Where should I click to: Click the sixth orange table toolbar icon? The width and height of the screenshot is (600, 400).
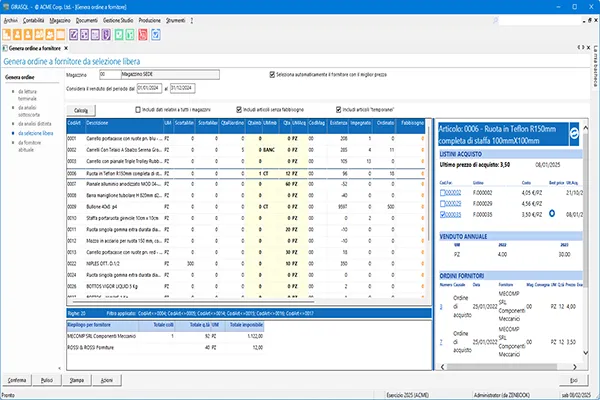(60, 34)
